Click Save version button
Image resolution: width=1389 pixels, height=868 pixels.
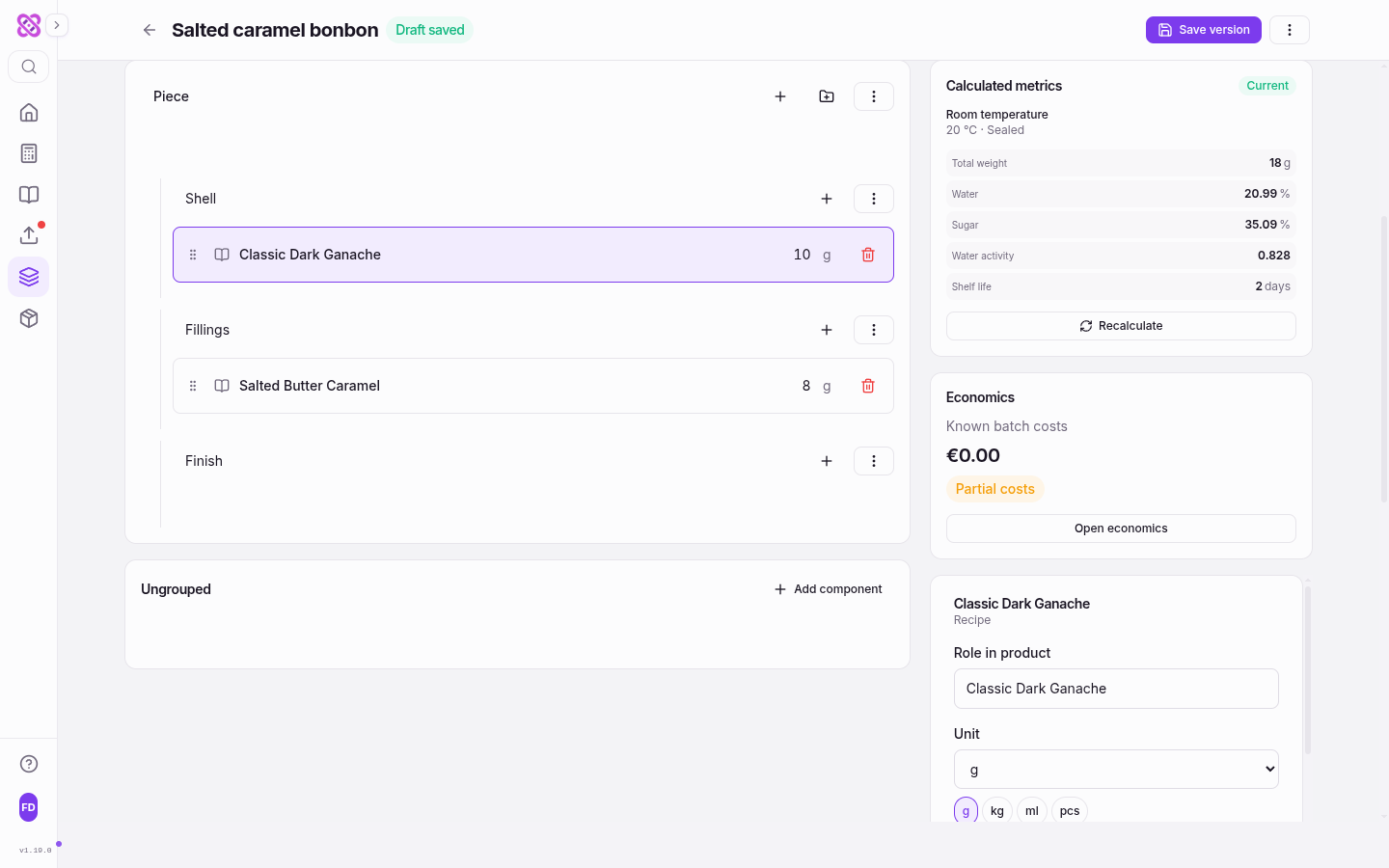[1204, 30]
